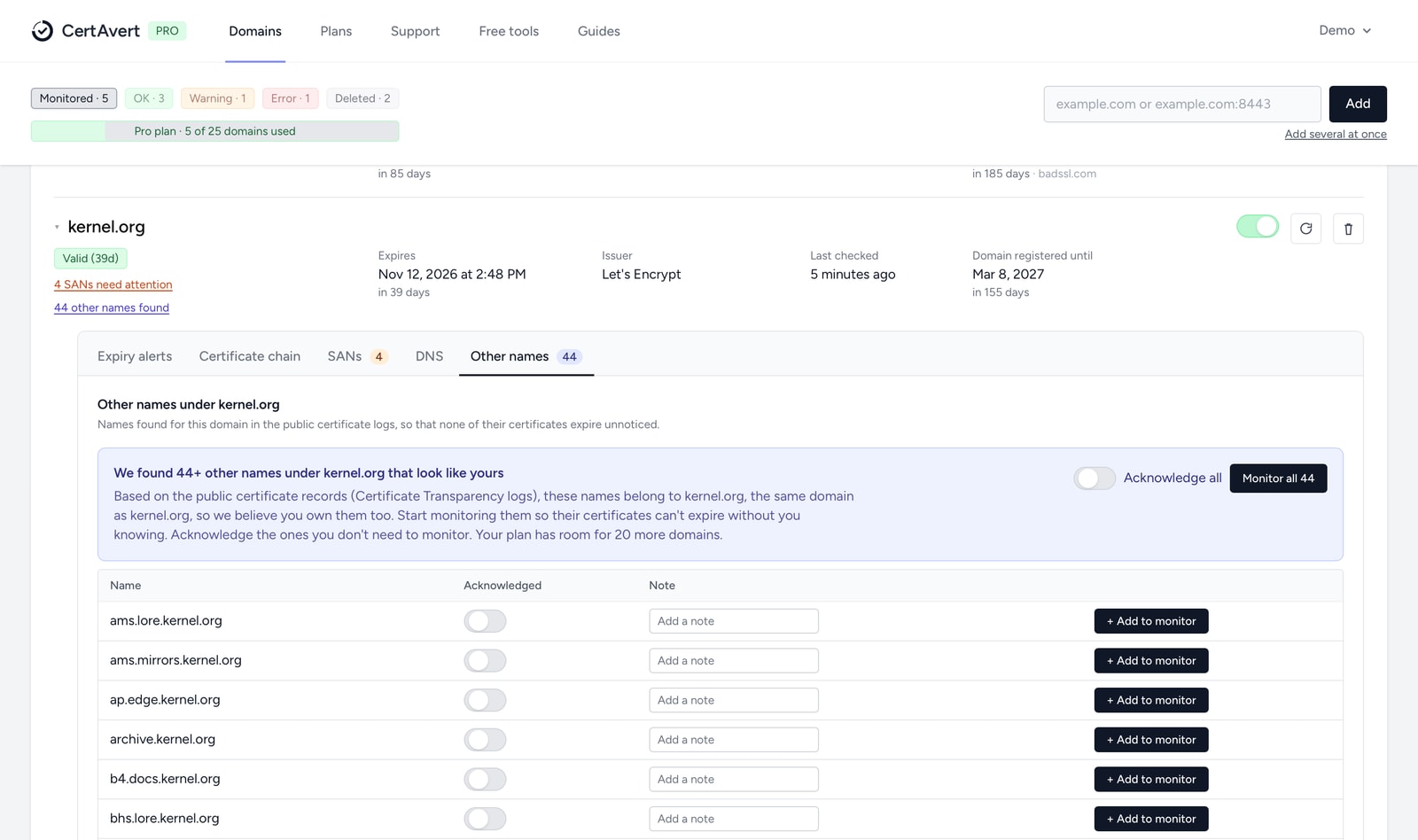Focus the domain entry input field
The image size is (1418, 840).
pos(1182,104)
